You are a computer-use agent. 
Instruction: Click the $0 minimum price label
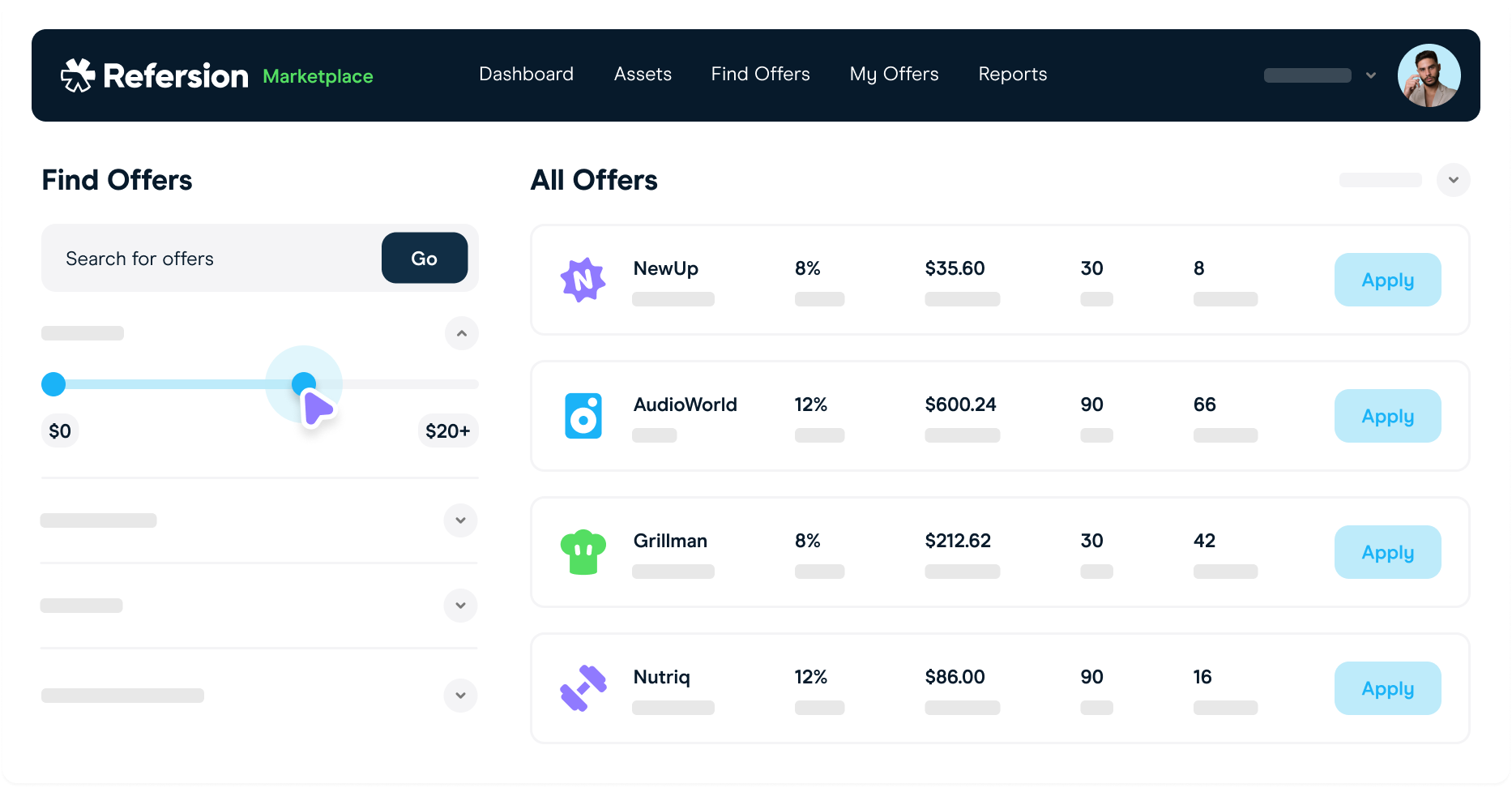coord(60,430)
